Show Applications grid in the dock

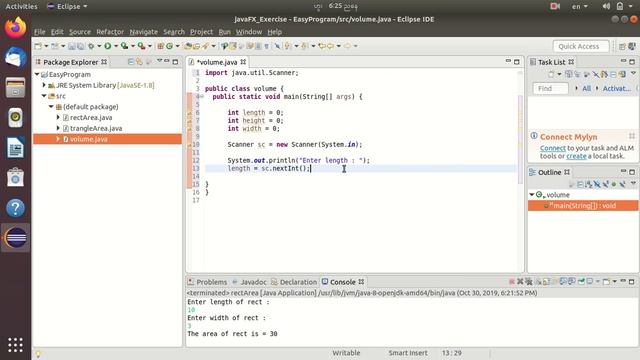point(16,345)
